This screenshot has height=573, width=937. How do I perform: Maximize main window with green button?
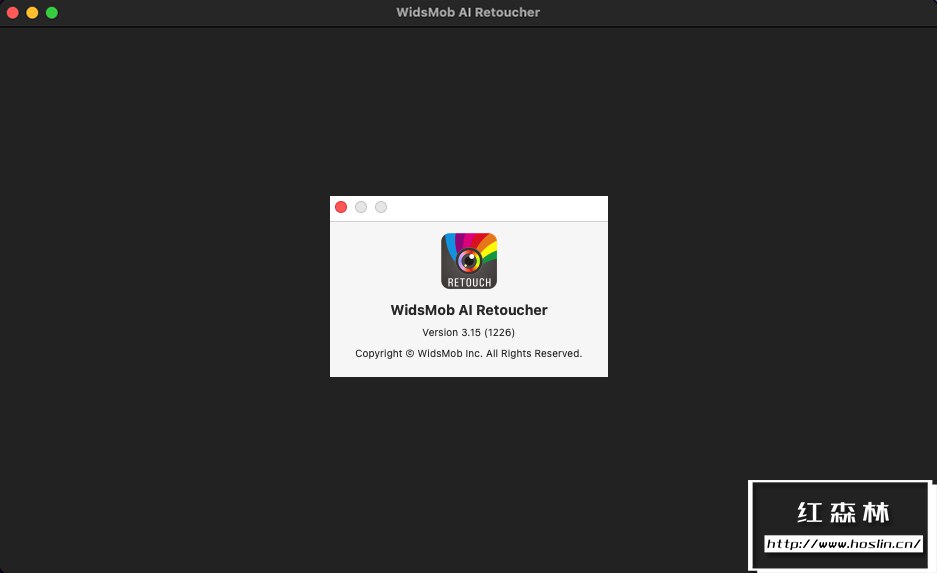coord(52,13)
